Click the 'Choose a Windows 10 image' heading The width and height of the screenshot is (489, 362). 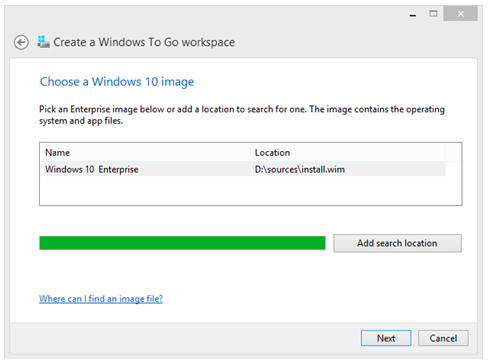coord(117,82)
